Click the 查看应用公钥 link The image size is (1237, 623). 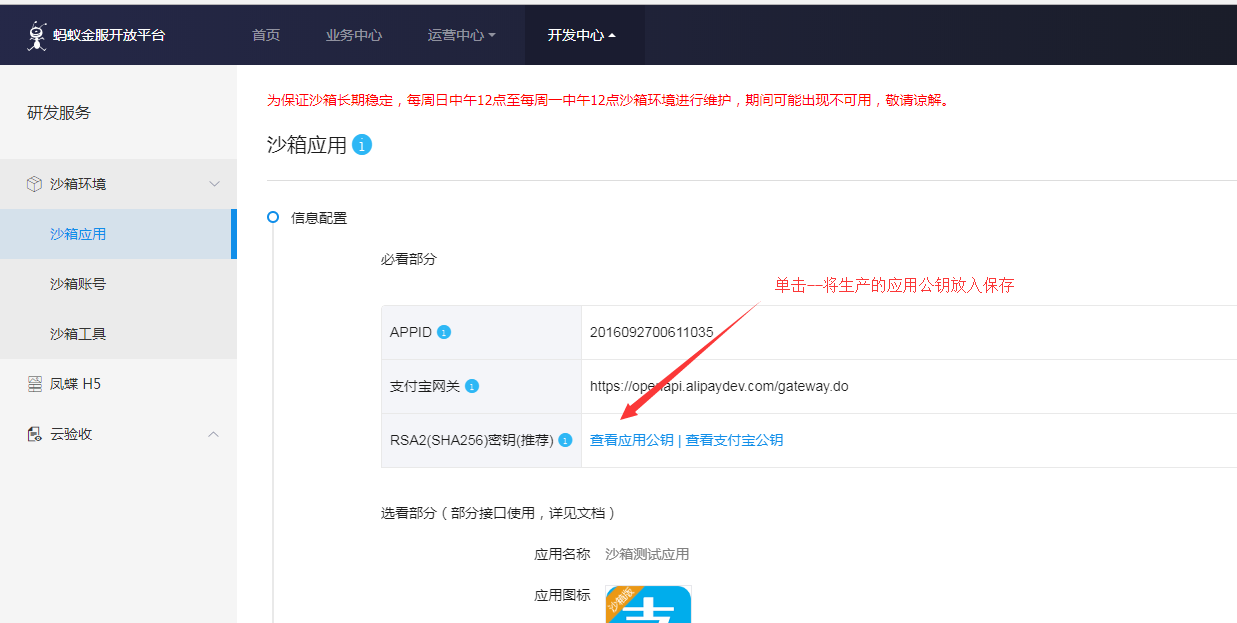(x=632, y=440)
